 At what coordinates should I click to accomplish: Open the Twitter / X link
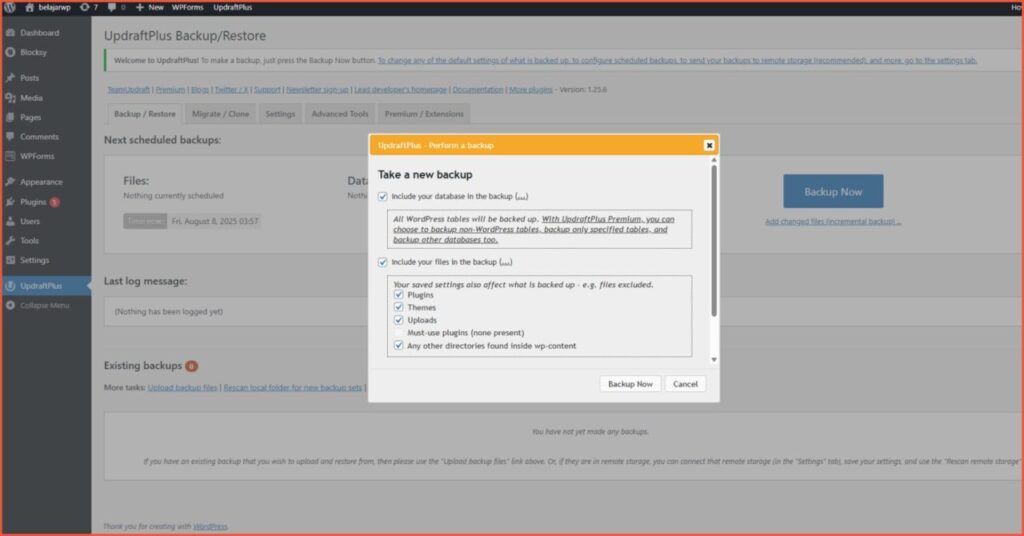231,90
